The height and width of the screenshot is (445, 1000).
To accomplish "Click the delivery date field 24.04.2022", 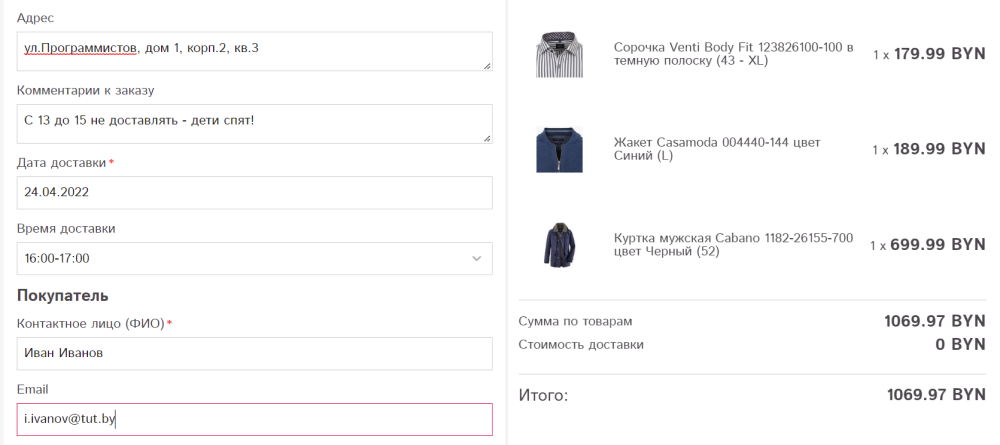I will pos(254,193).
